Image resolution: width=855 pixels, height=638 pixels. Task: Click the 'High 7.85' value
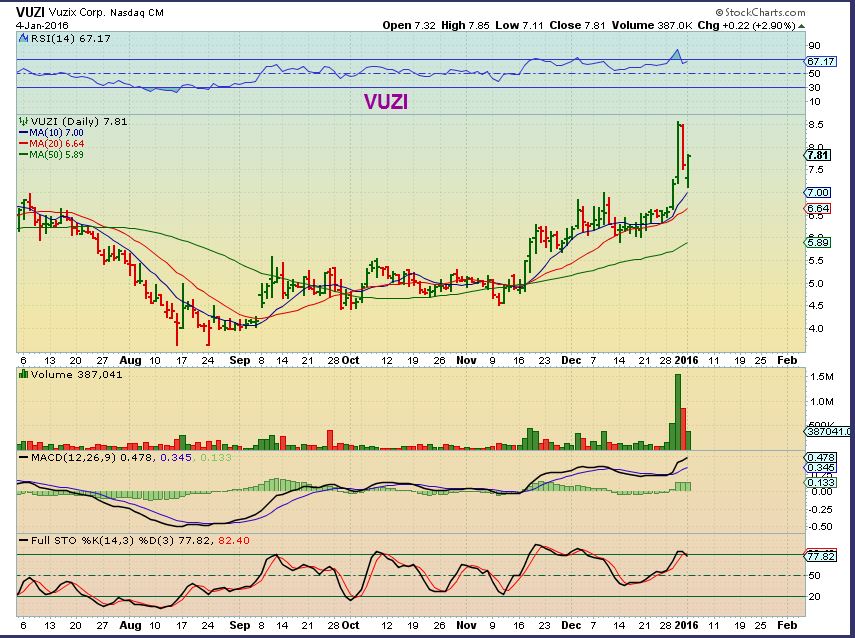(465, 25)
